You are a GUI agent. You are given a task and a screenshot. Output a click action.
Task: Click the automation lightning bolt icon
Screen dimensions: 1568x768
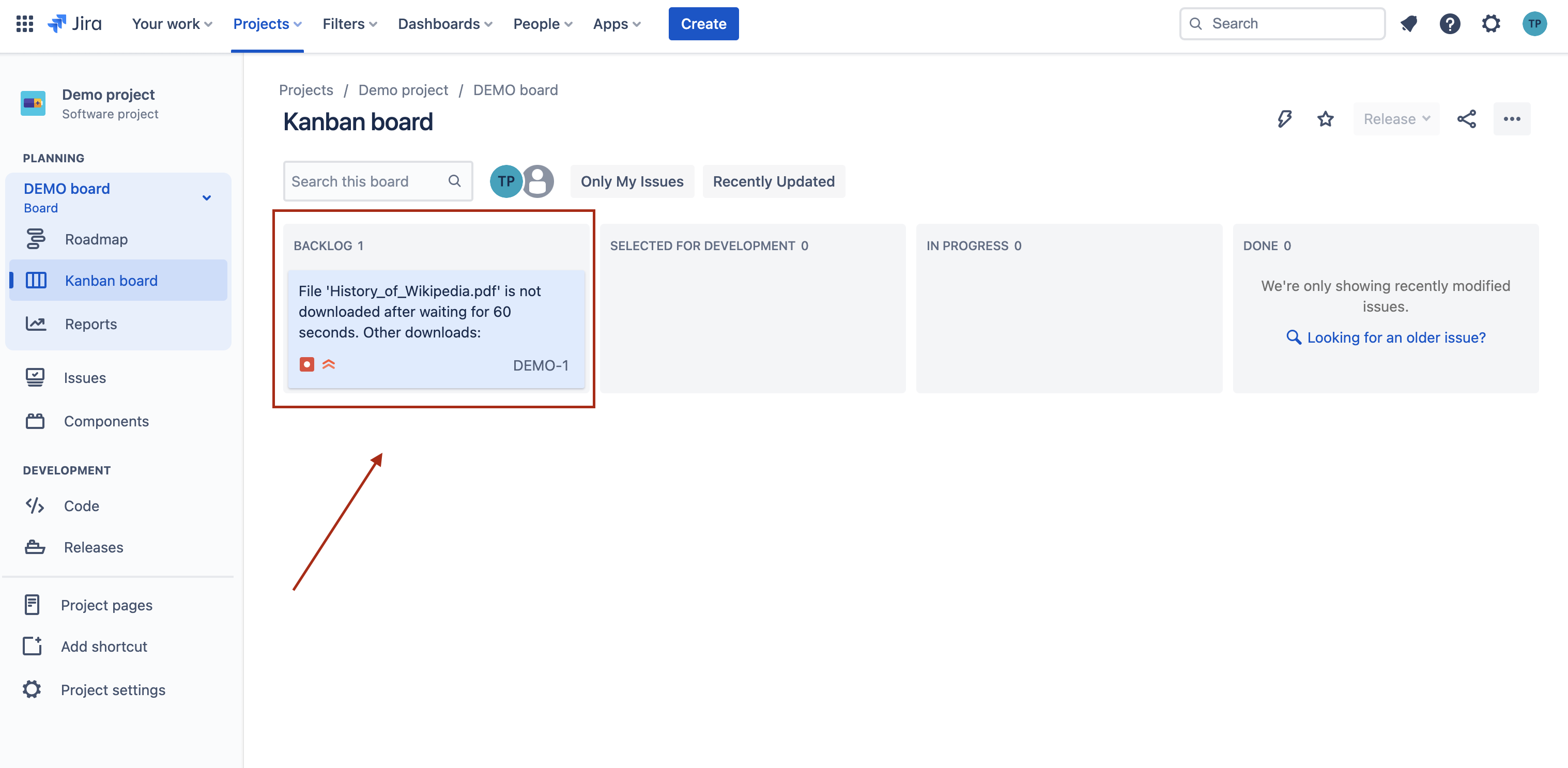click(1284, 119)
